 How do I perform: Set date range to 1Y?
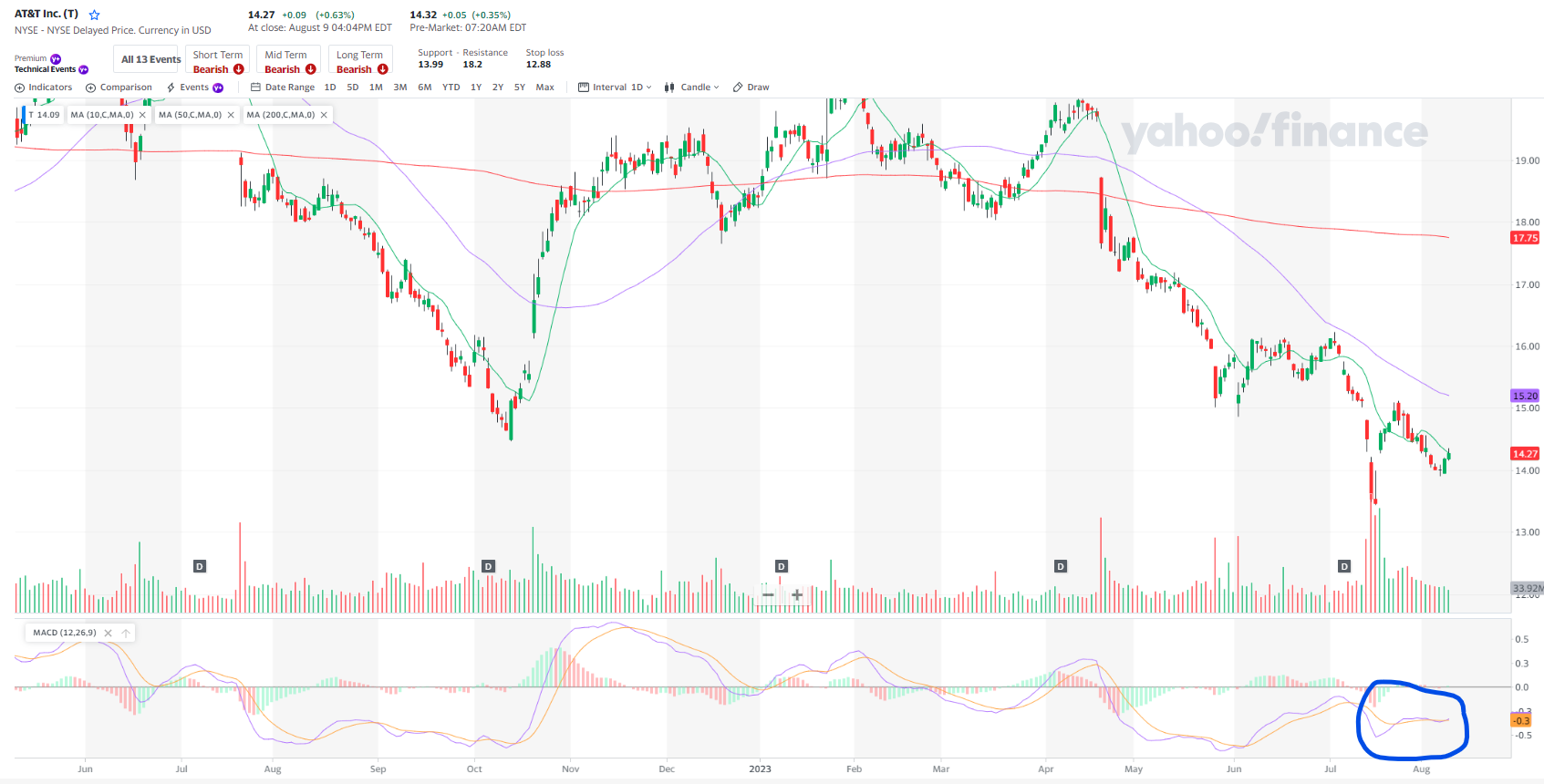point(476,88)
